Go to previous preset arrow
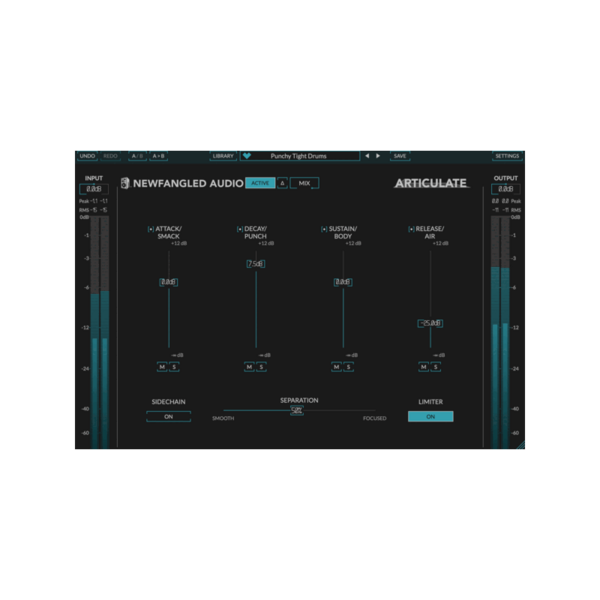This screenshot has height=600, width=600. [367, 156]
